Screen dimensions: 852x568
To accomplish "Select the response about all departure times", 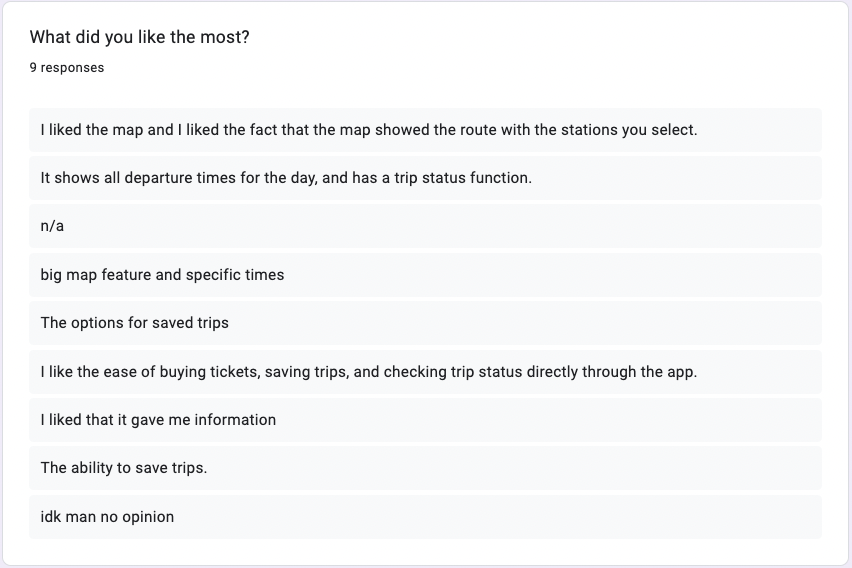I will point(425,178).
